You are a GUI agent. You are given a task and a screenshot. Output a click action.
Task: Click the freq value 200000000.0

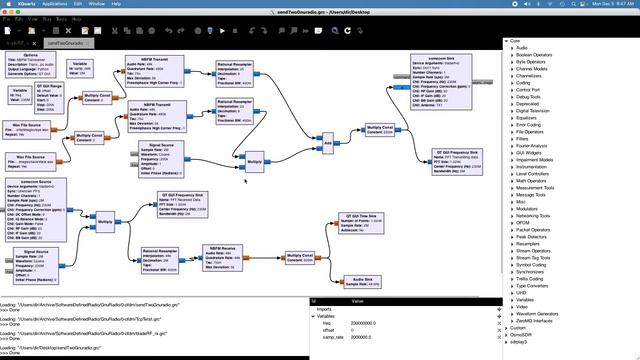click(363, 323)
